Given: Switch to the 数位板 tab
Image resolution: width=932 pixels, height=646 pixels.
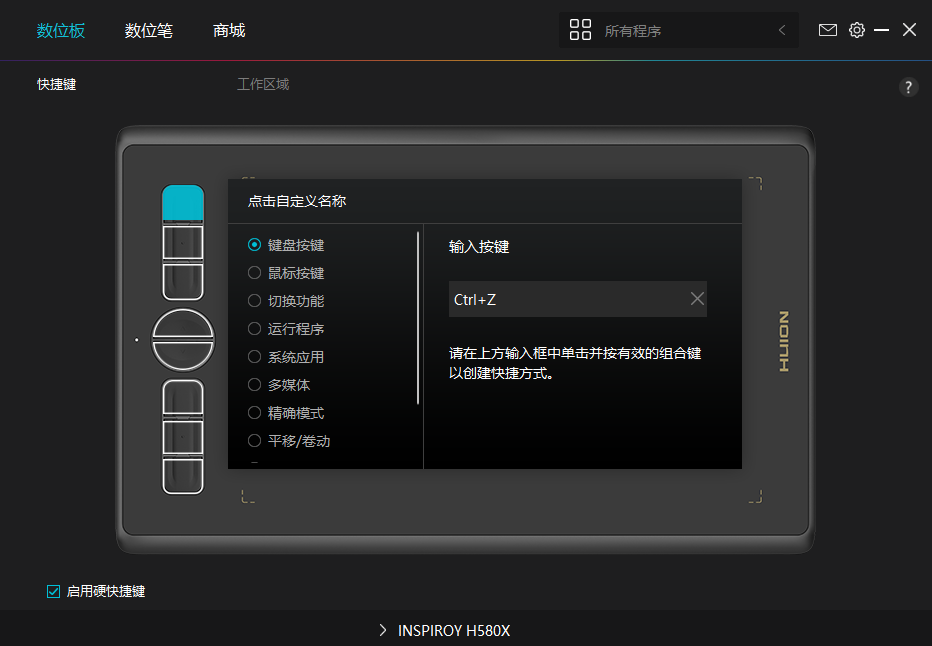Looking at the screenshot, I should [61, 30].
